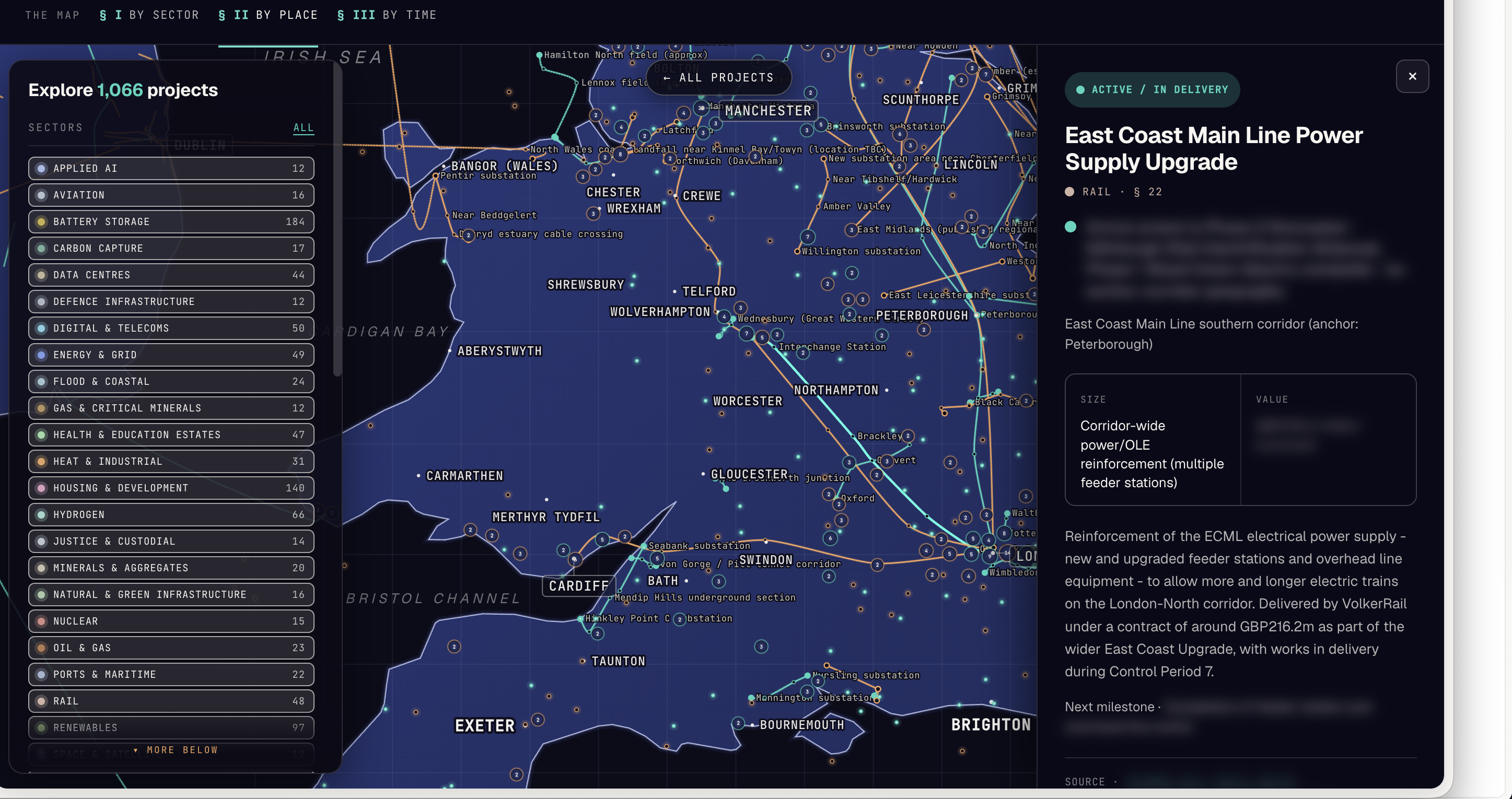Click Amber Valley map marker
This screenshot has height=799, width=1512.
[819, 206]
